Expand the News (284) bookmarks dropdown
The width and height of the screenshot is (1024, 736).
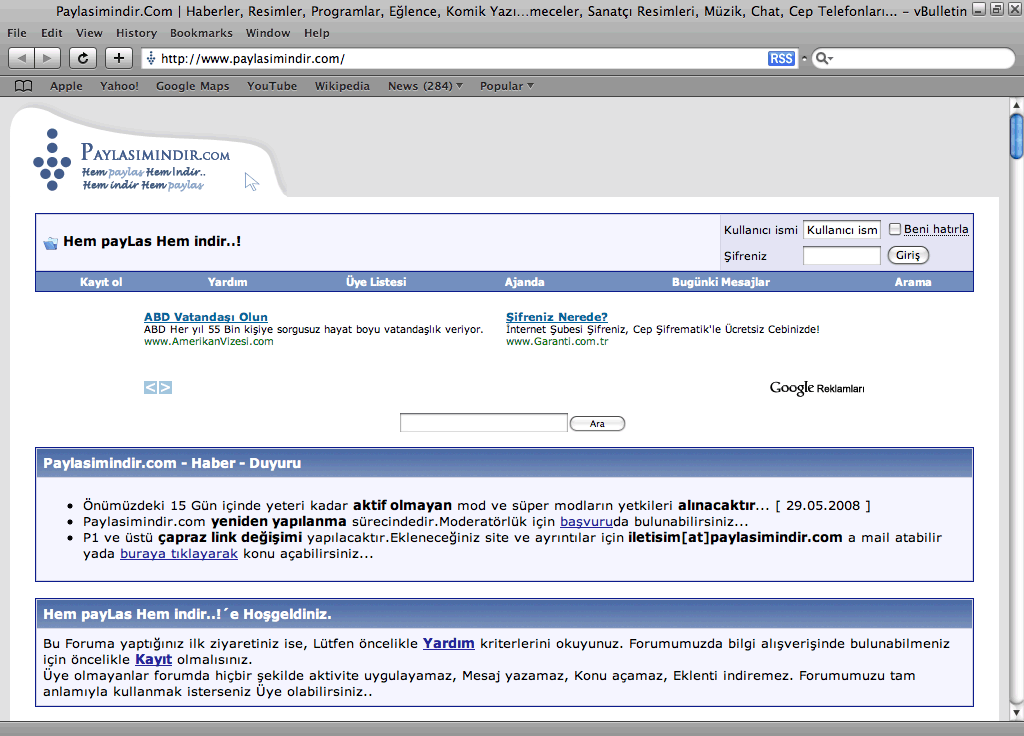425,86
